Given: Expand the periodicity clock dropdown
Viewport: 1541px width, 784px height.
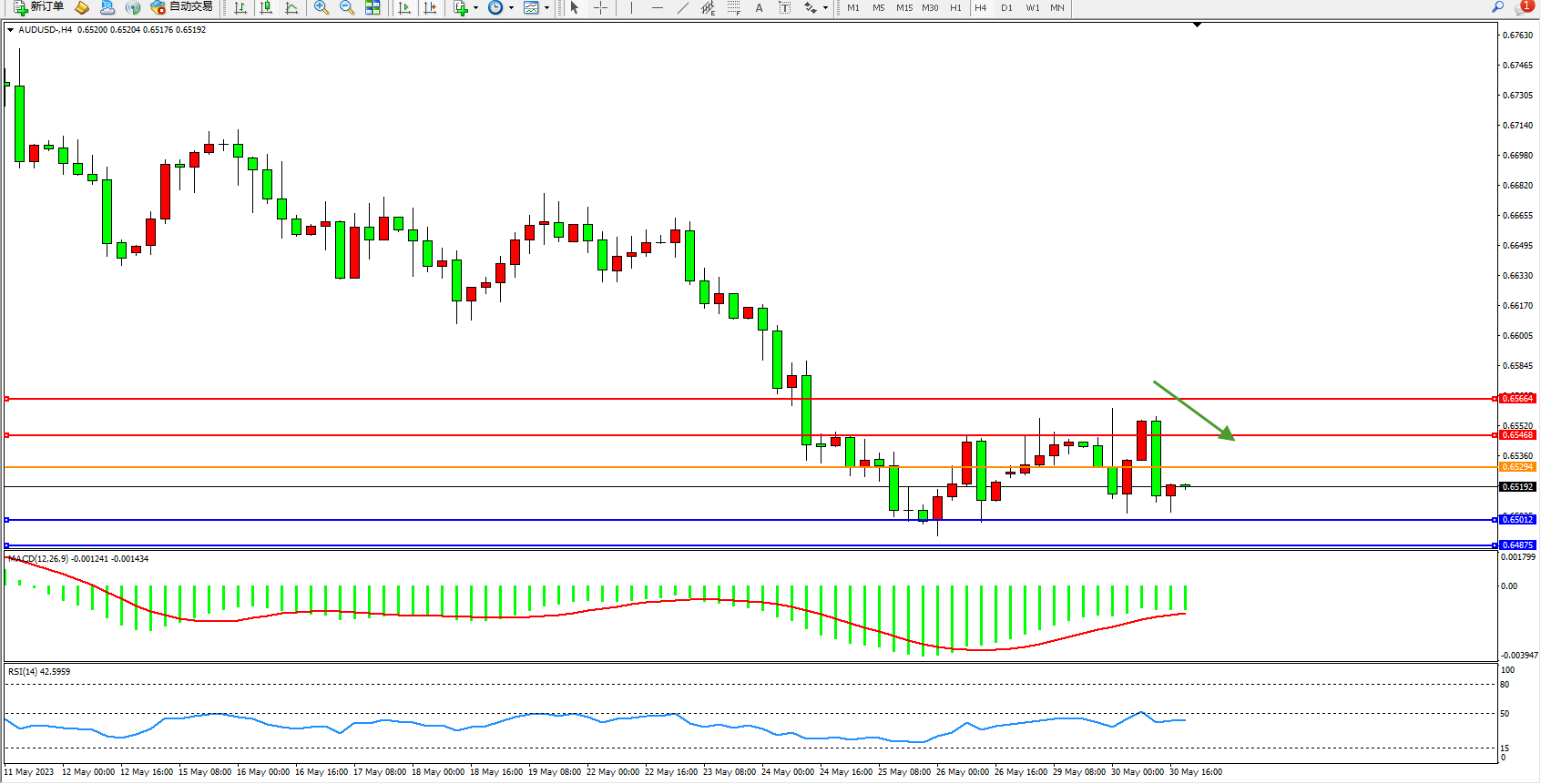Looking at the screenshot, I should tap(511, 7).
